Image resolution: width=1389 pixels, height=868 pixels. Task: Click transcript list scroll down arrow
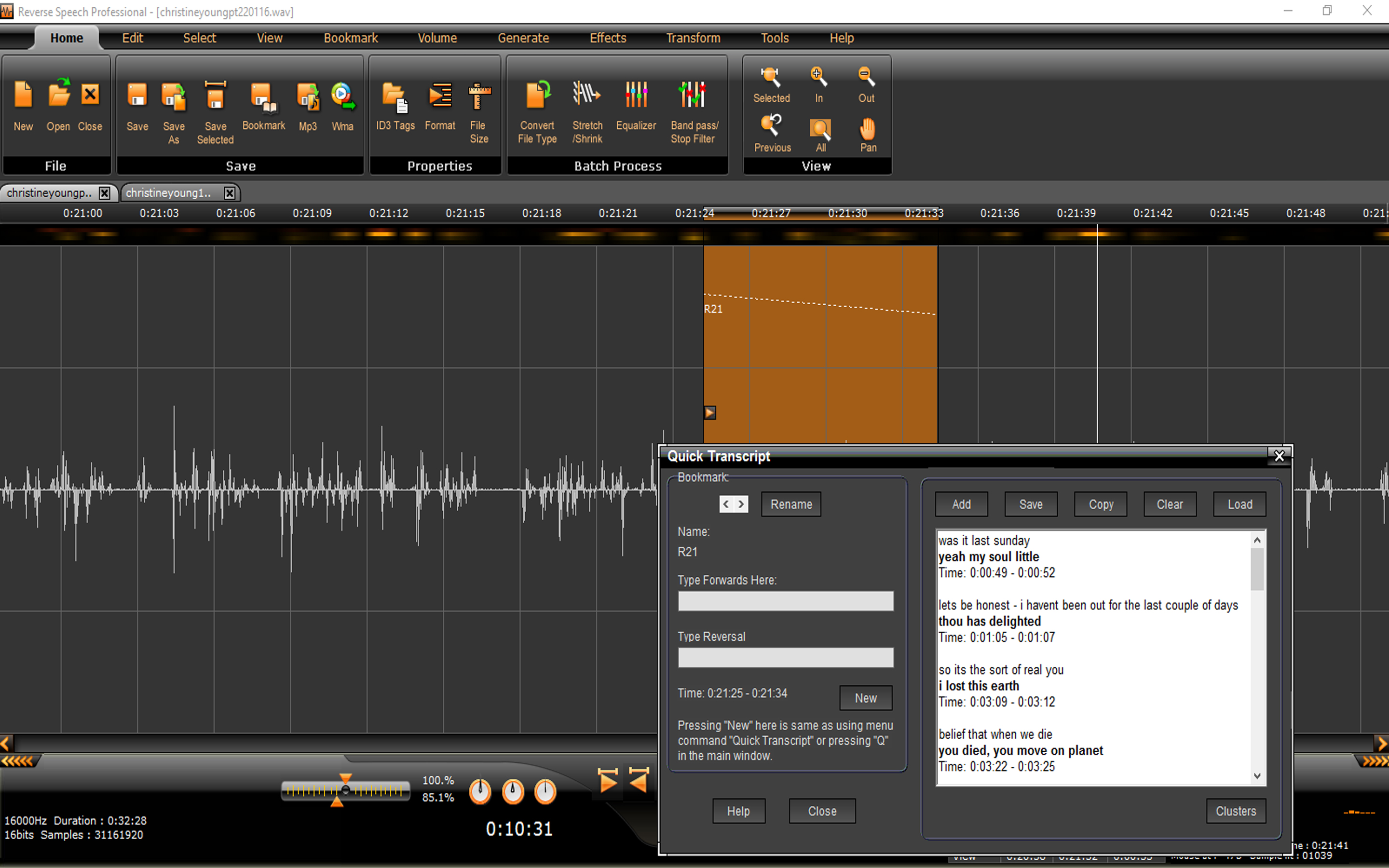tap(1257, 775)
